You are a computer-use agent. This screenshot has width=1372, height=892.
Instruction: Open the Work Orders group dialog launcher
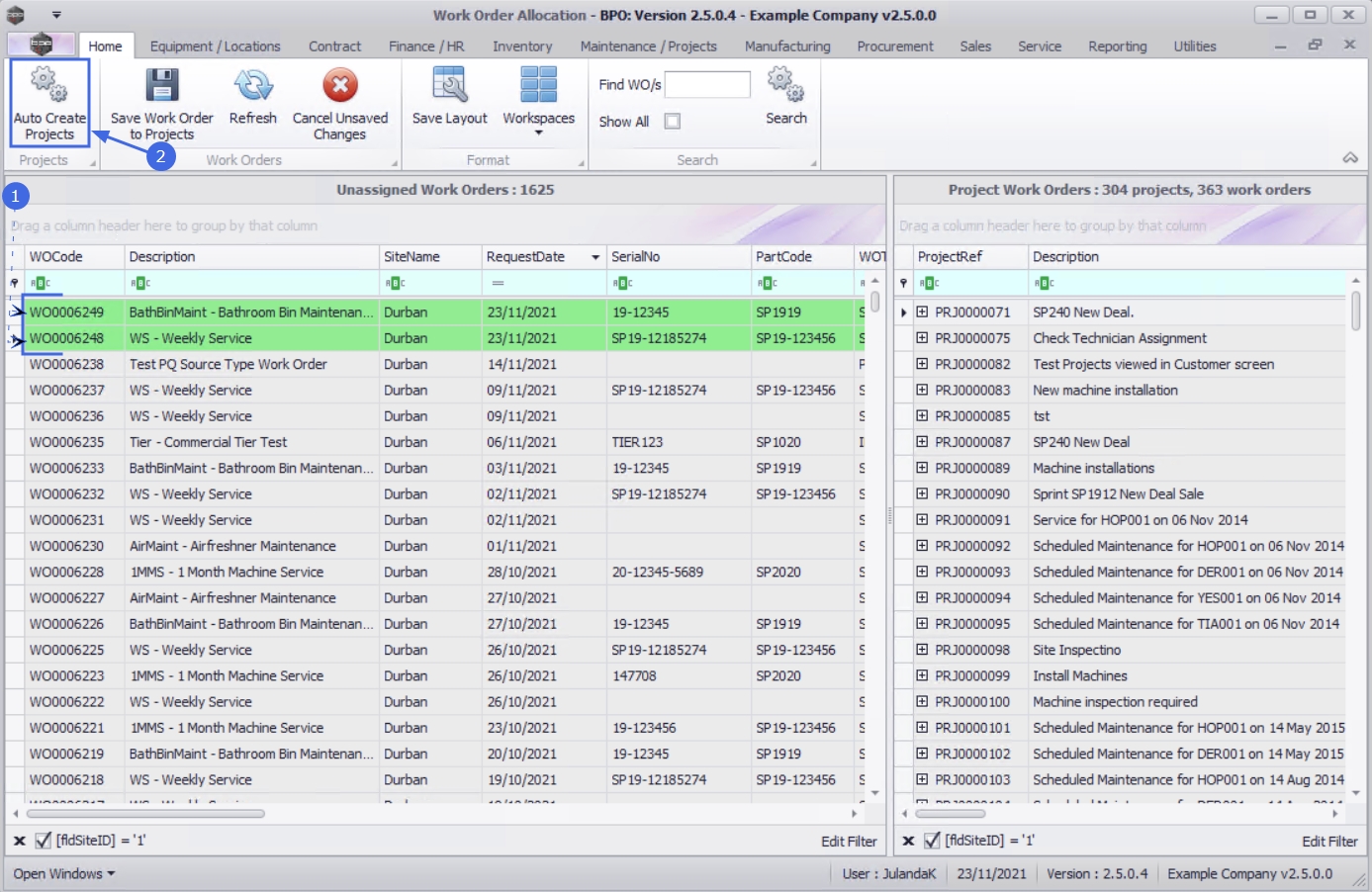395,163
